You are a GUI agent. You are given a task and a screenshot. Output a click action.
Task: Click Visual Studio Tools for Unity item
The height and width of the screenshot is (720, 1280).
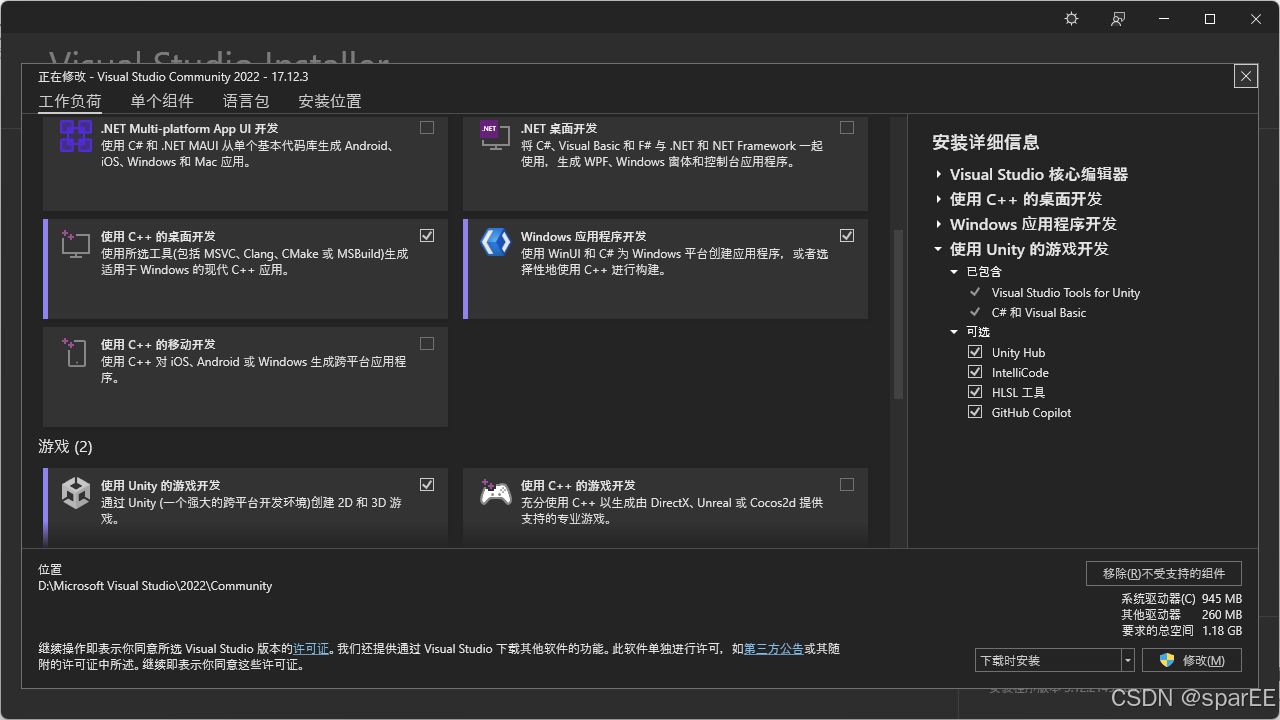pyautogui.click(x=1066, y=293)
